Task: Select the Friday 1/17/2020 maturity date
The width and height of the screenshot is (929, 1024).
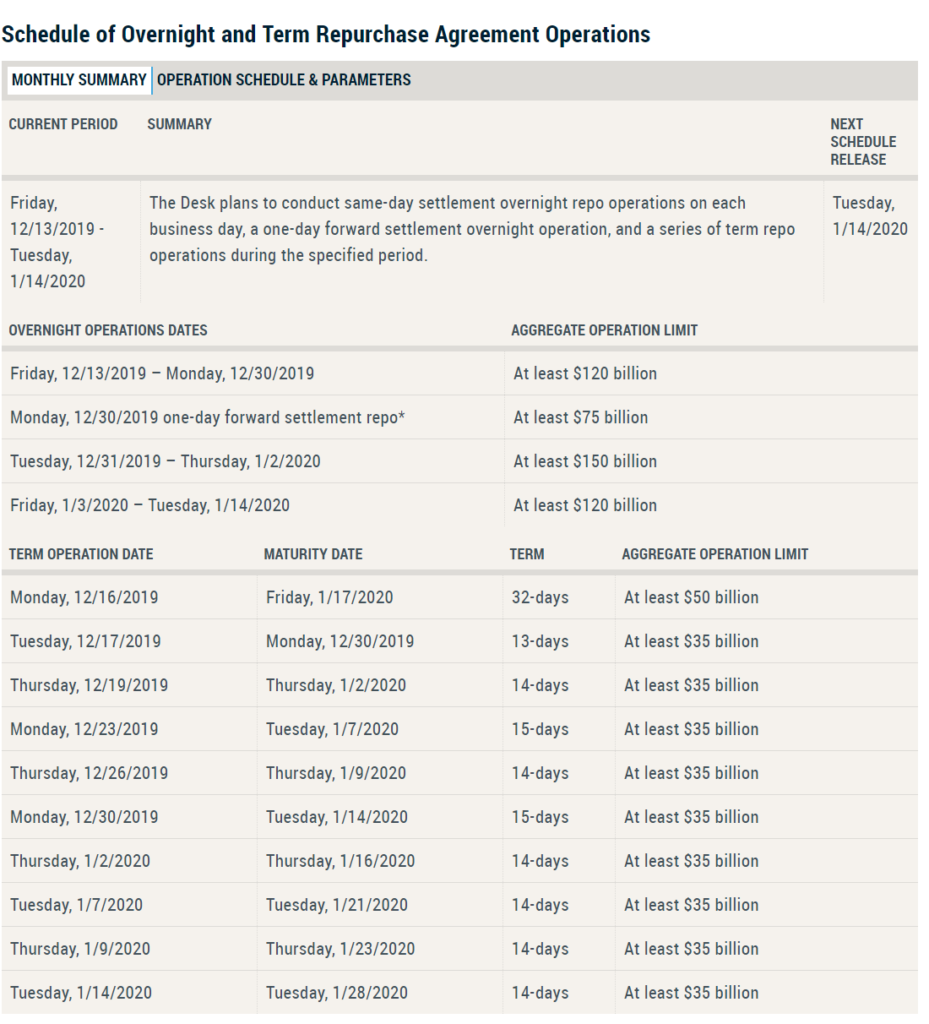Action: pyautogui.click(x=330, y=598)
